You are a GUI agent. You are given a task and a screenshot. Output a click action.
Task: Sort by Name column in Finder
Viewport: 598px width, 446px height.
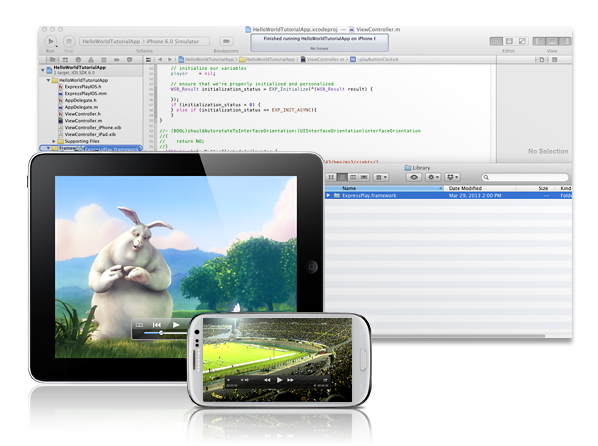coord(384,188)
